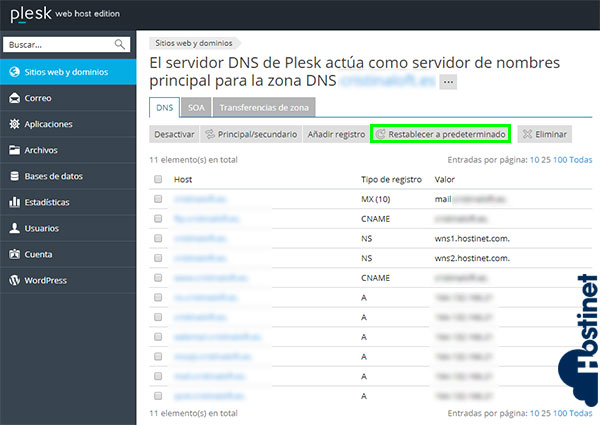Click the MX (10) record type cell
Screen dimensions: 600x425
[375, 199]
